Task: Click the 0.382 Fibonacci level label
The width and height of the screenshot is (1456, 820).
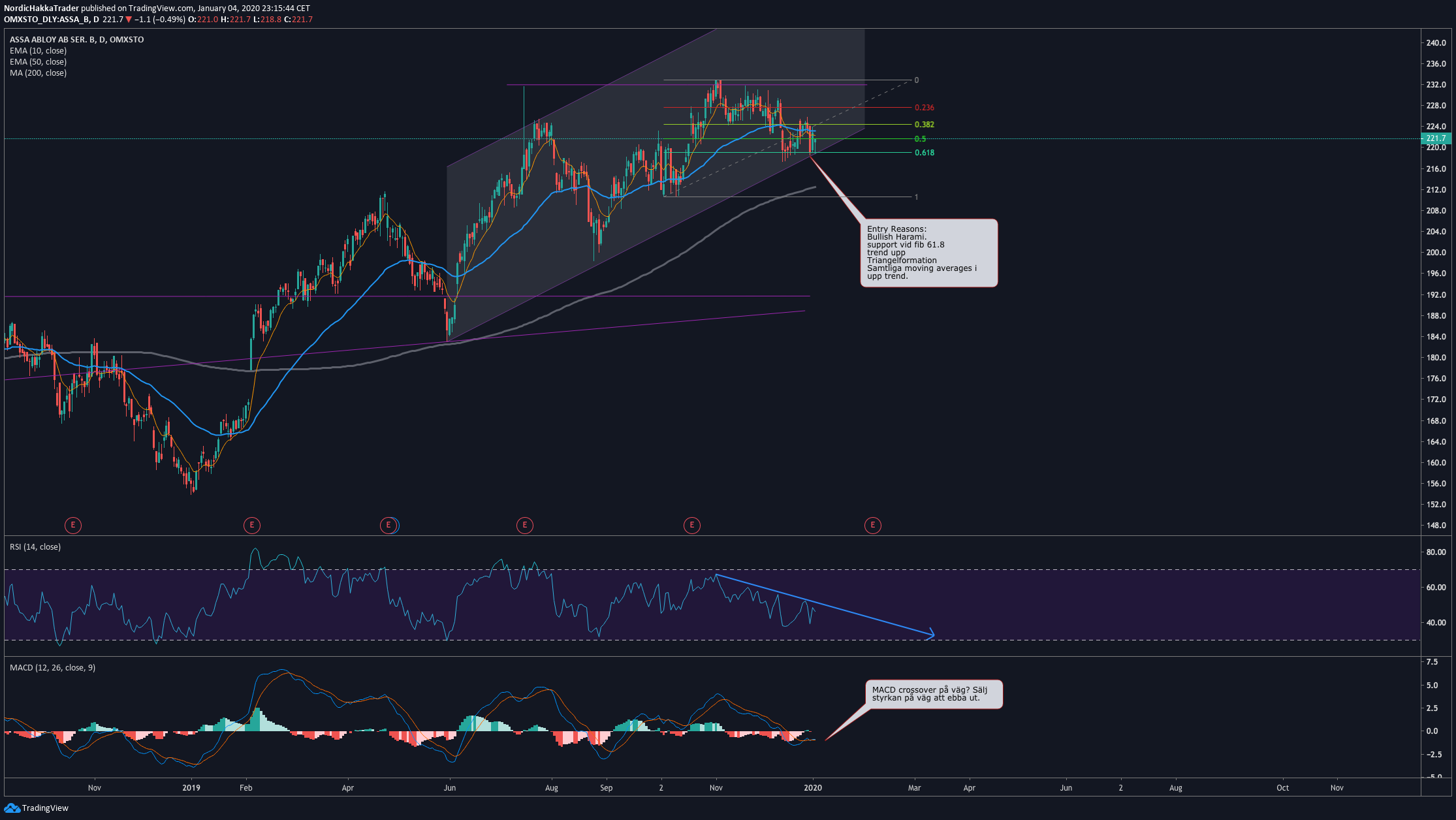Action: [x=925, y=125]
